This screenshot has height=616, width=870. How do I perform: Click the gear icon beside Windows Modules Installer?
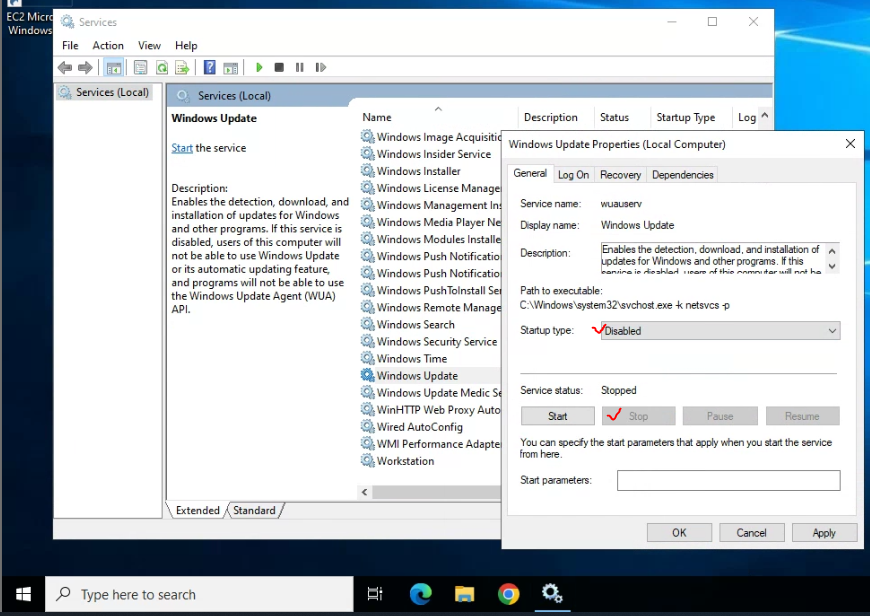pyautogui.click(x=367, y=239)
